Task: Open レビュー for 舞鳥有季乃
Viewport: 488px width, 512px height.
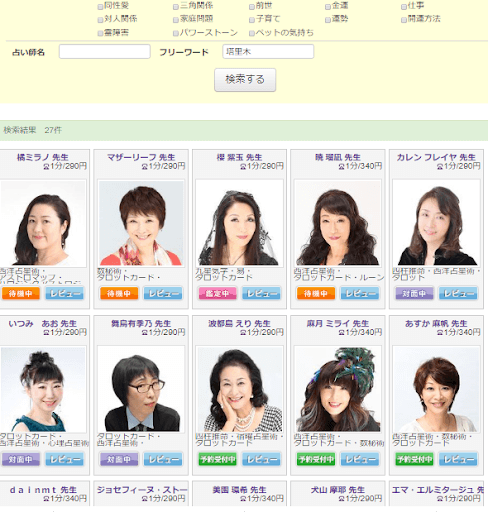Action: tap(163, 459)
